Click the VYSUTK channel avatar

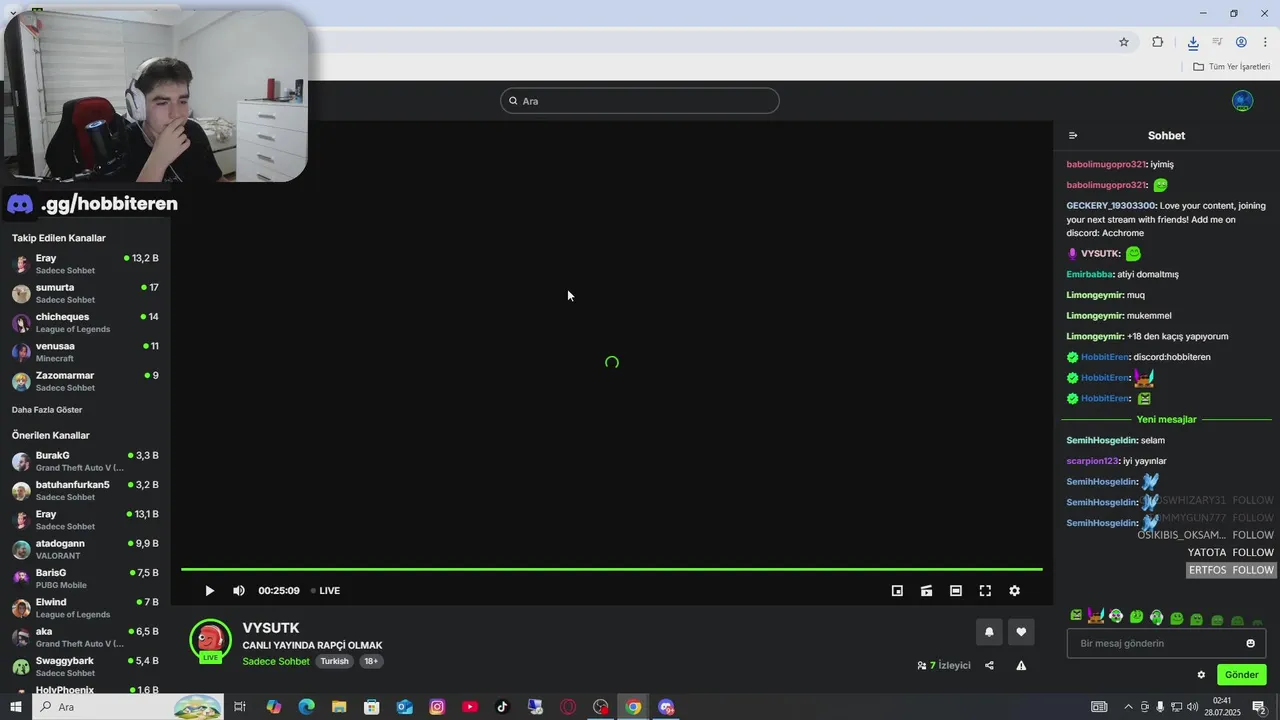click(210, 641)
